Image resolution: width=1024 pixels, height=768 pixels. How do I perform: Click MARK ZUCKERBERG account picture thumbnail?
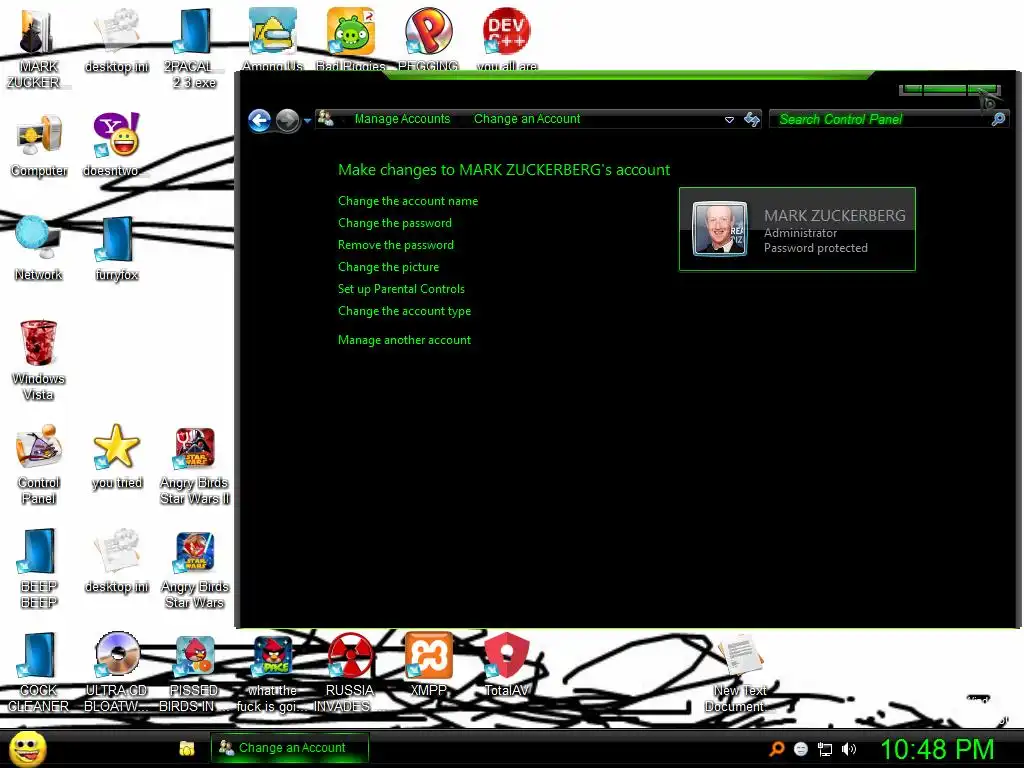click(x=719, y=229)
